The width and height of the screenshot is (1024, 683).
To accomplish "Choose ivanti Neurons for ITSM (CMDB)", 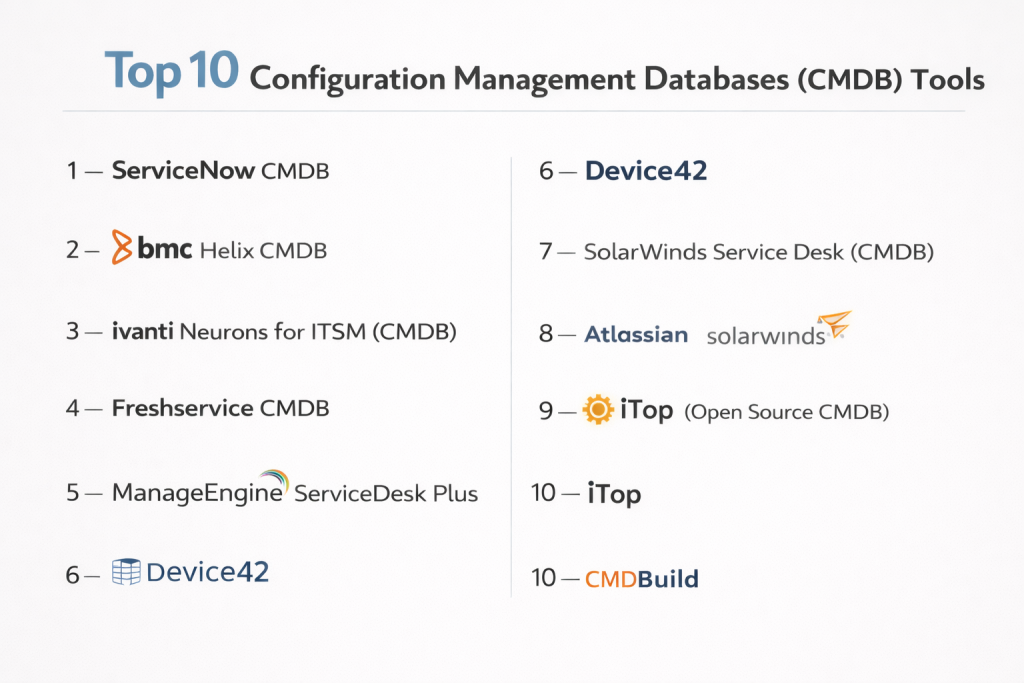I will click(x=284, y=331).
